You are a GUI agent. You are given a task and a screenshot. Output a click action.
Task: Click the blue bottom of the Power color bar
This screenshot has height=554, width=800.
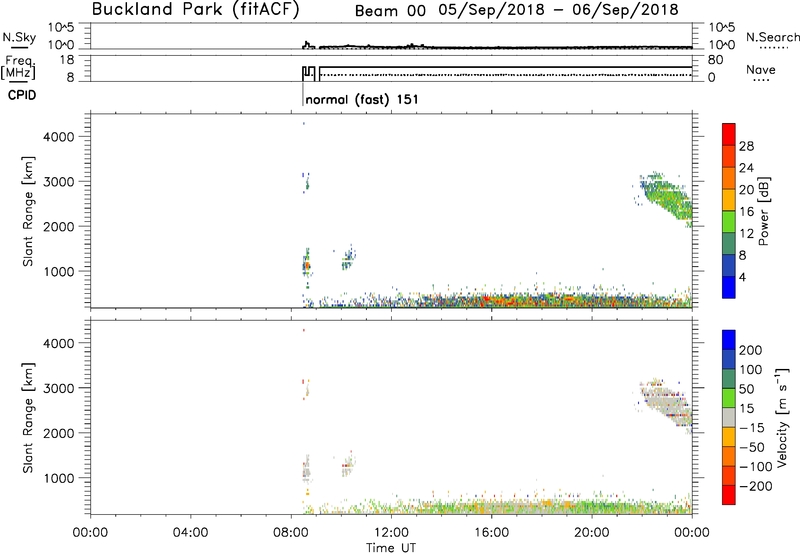729,287
